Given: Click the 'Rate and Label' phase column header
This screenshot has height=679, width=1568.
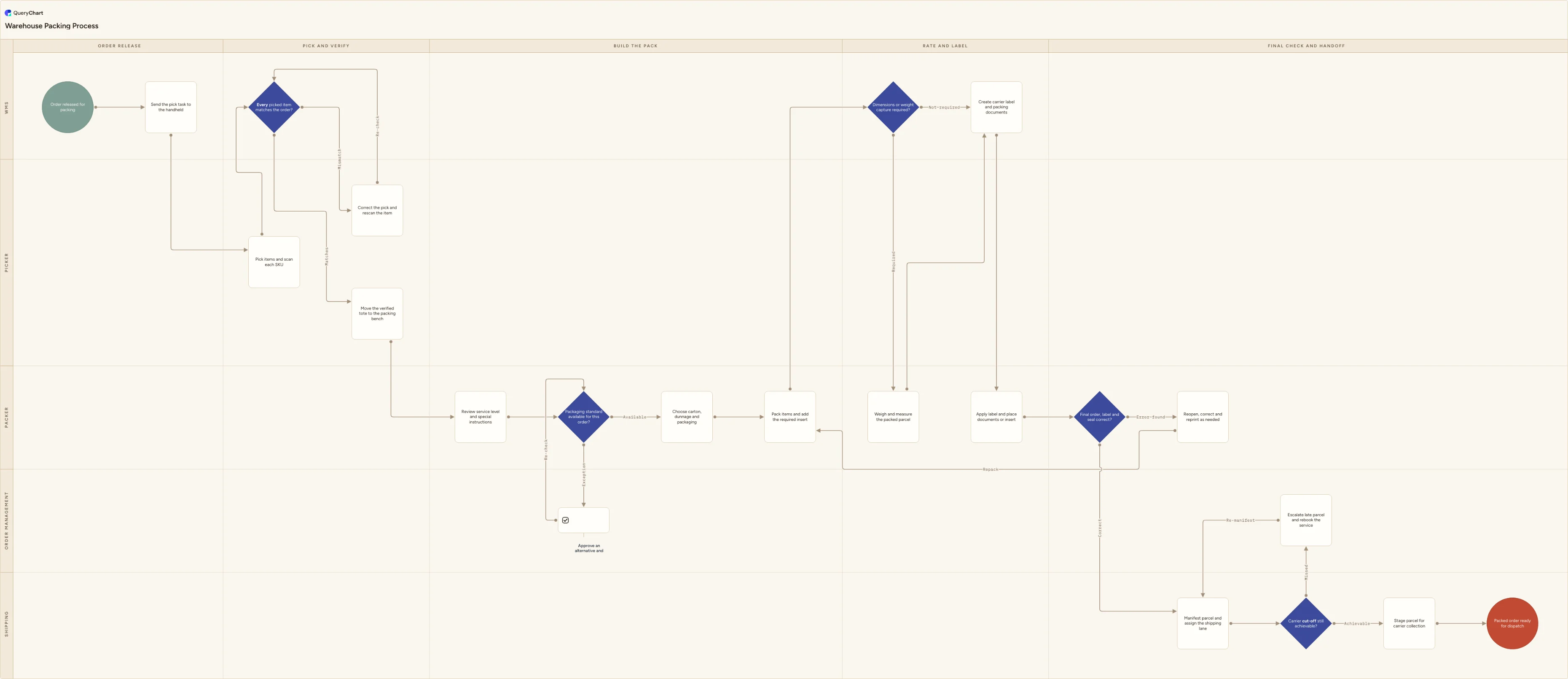Looking at the screenshot, I should 945,46.
